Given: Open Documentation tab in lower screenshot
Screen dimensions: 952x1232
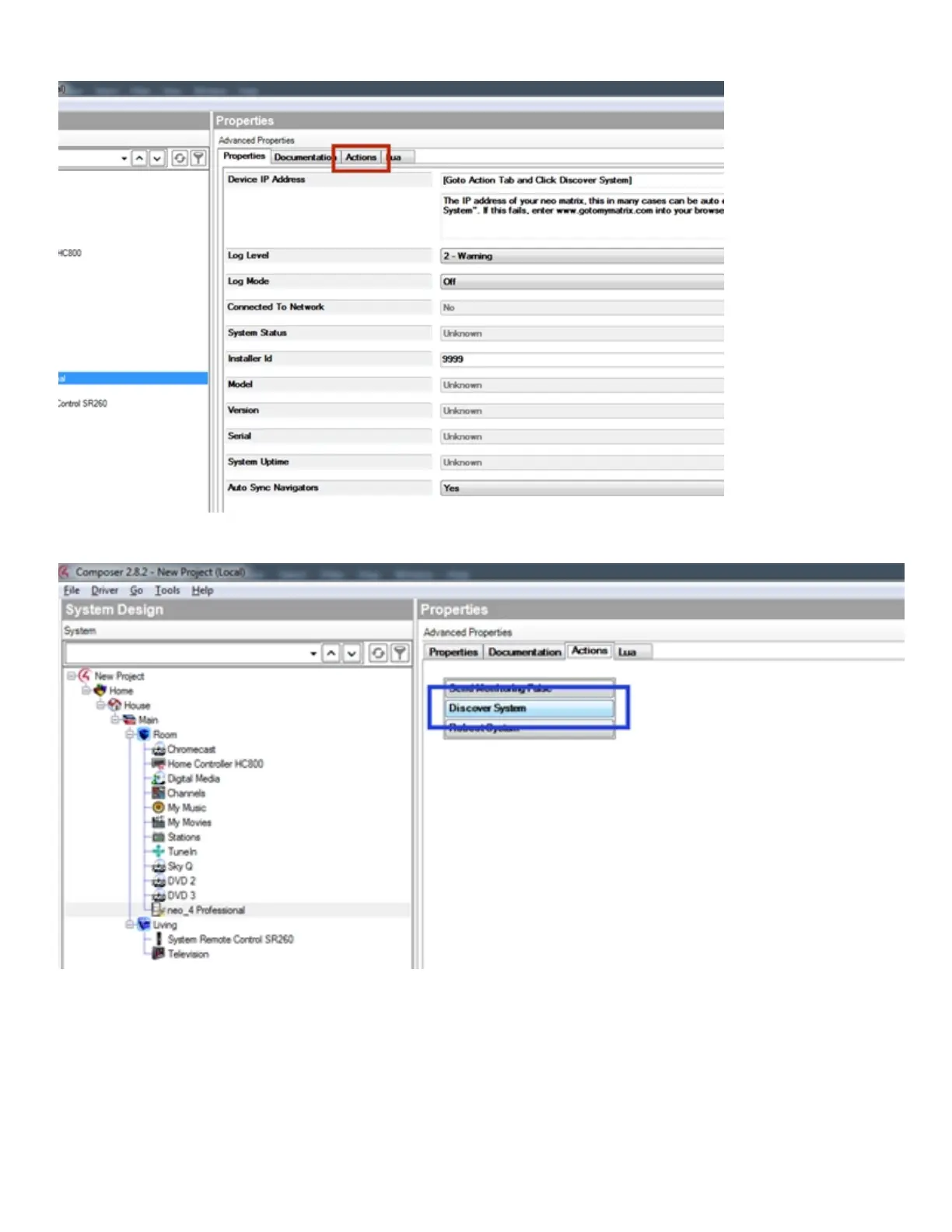Looking at the screenshot, I should [x=524, y=652].
